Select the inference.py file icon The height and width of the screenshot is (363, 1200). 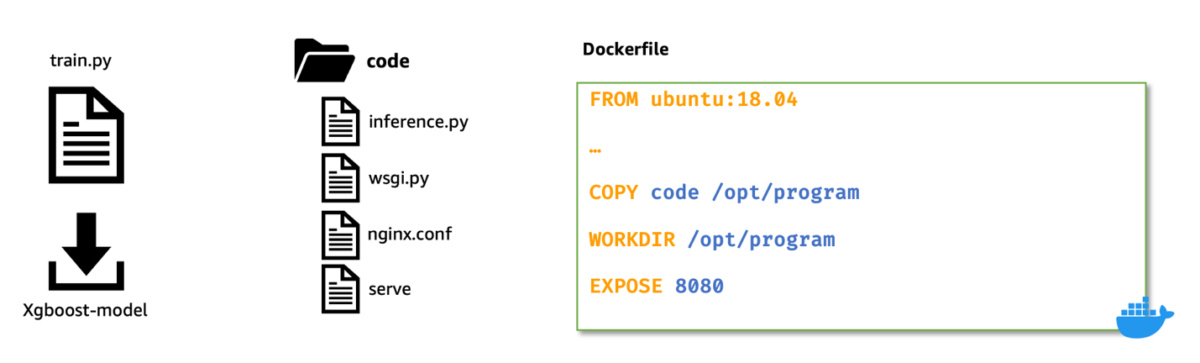tap(341, 122)
